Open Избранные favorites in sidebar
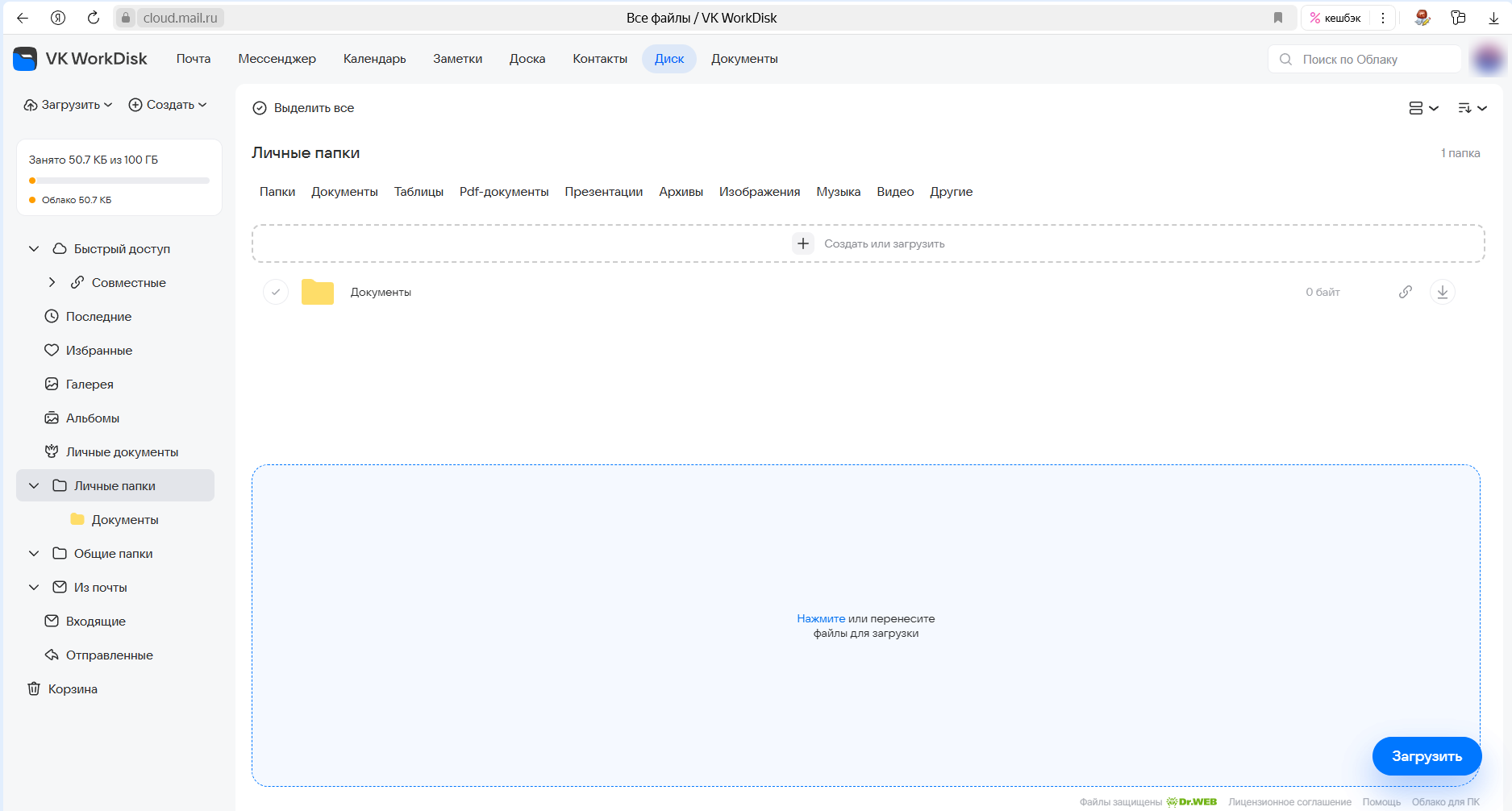The image size is (1512, 811). (98, 351)
